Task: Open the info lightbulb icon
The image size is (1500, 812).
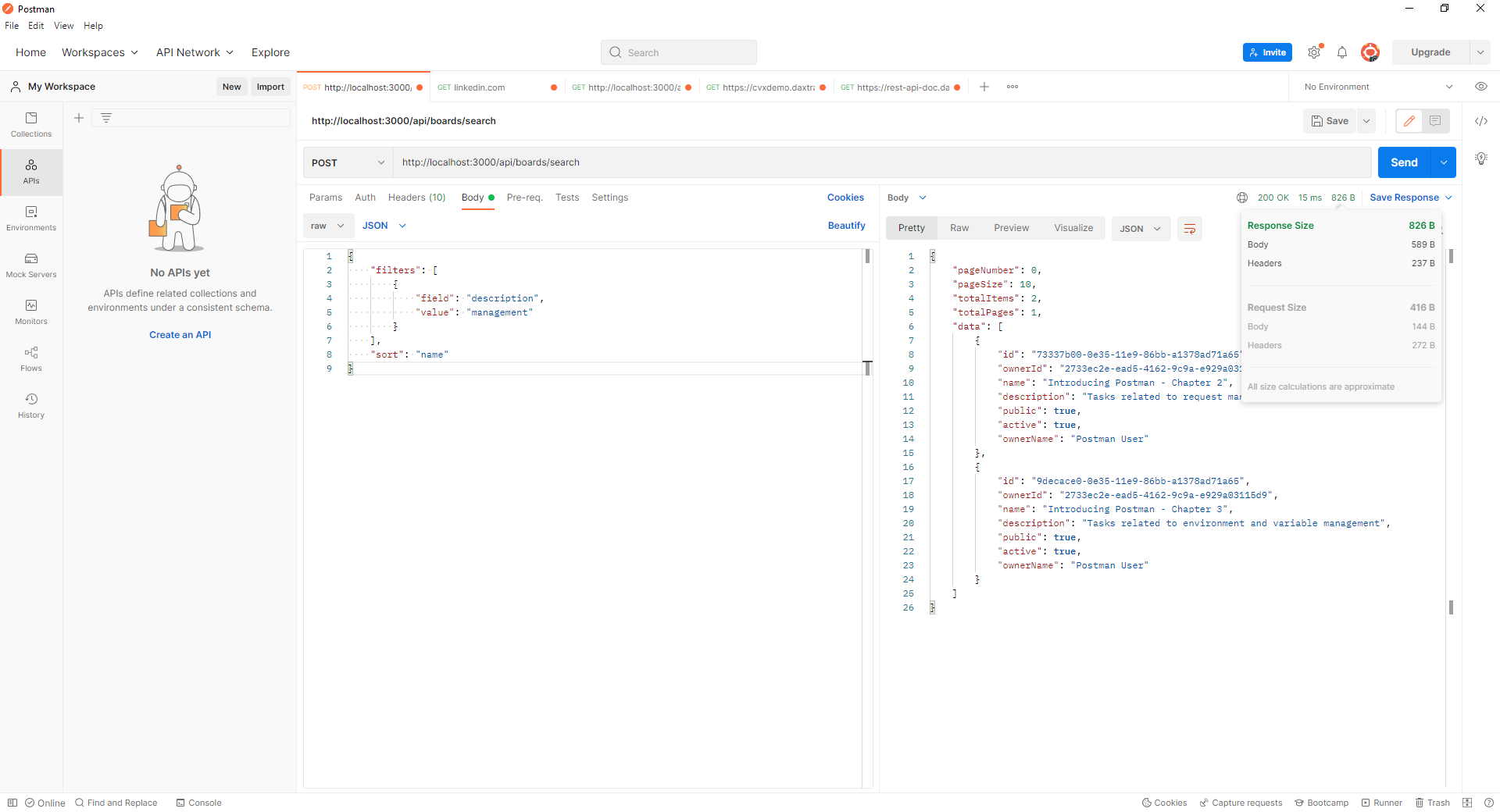Action: (1481, 158)
